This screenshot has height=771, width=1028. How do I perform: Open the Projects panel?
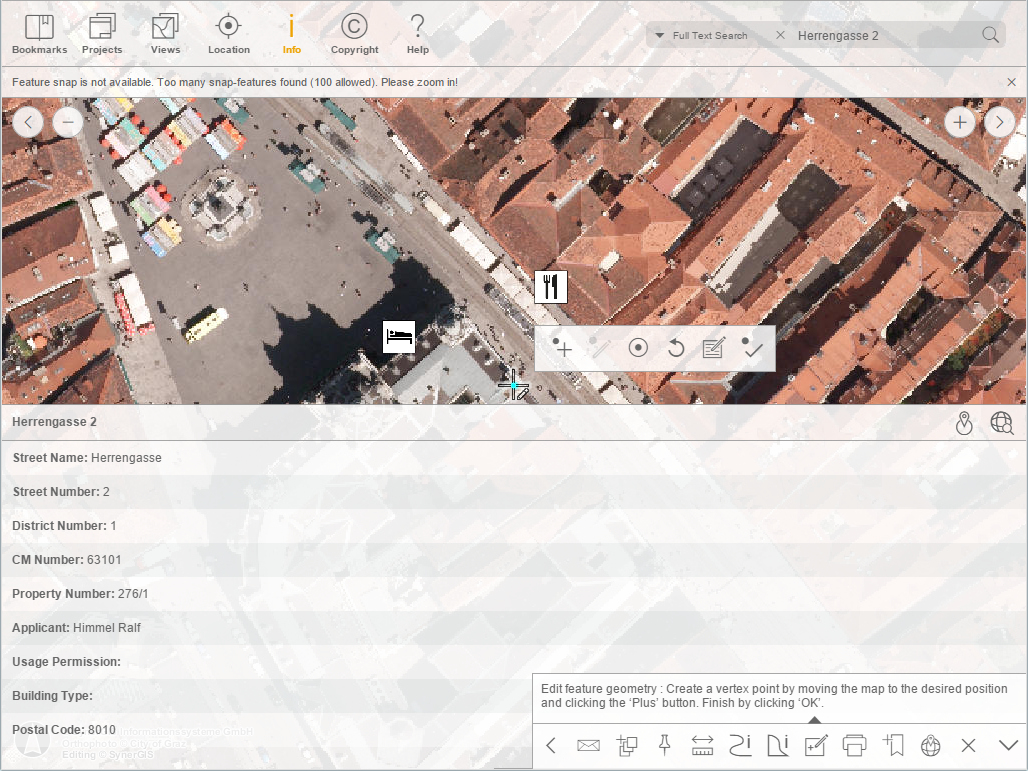click(101, 31)
